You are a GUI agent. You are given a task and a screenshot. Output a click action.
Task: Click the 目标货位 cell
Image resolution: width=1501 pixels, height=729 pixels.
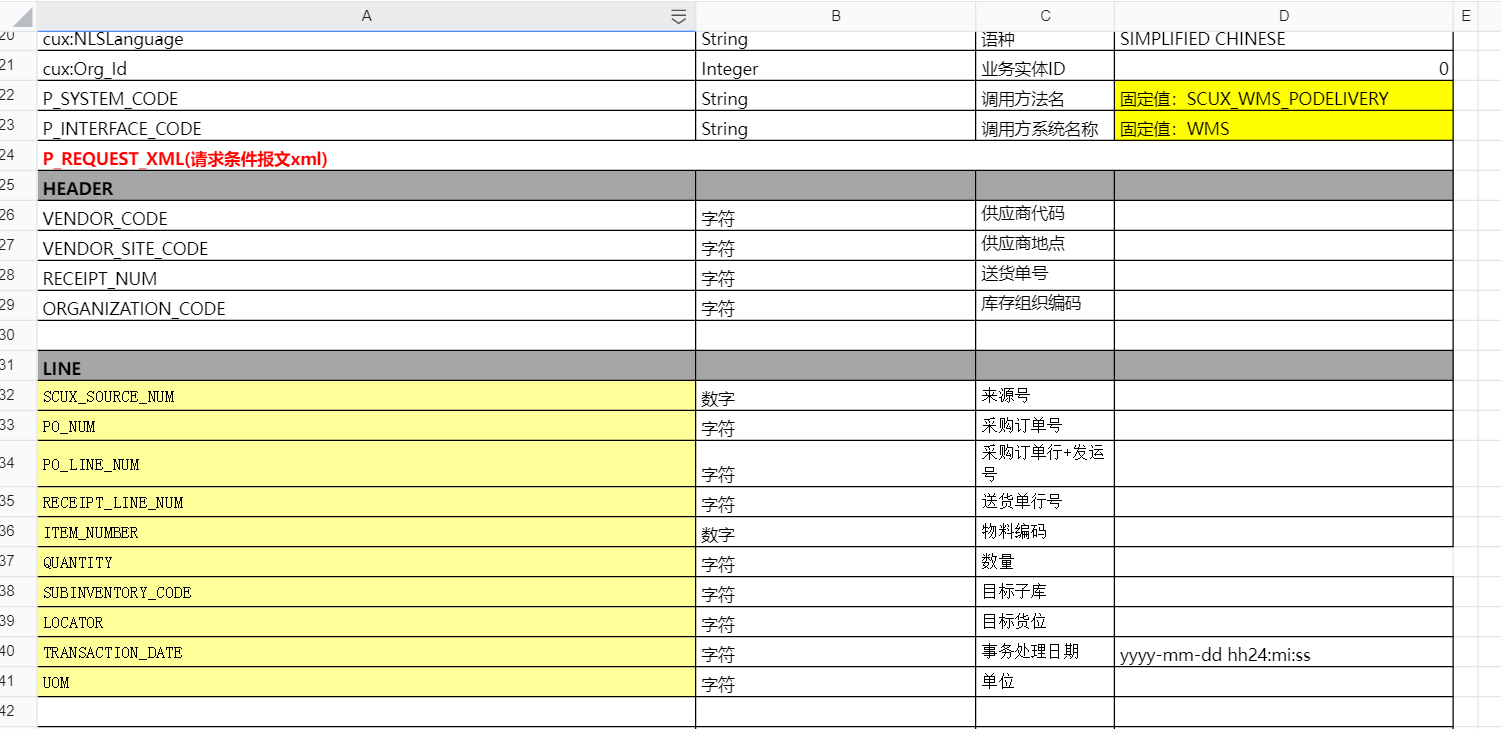[x=1045, y=622]
